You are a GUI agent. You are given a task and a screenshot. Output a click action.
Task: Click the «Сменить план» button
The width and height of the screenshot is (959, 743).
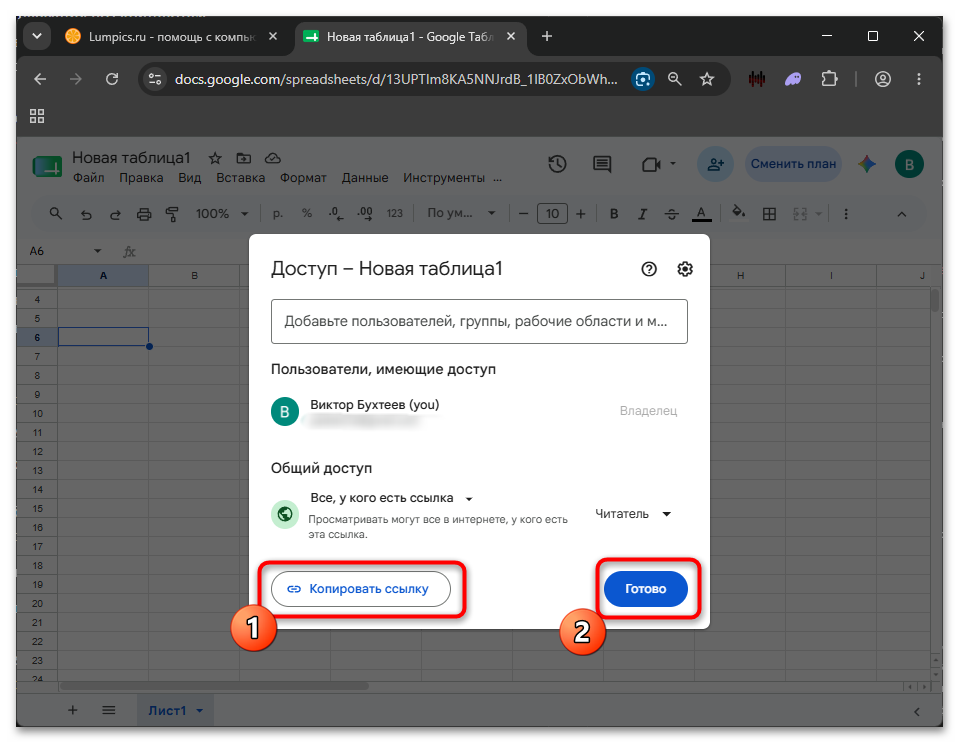pos(793,164)
